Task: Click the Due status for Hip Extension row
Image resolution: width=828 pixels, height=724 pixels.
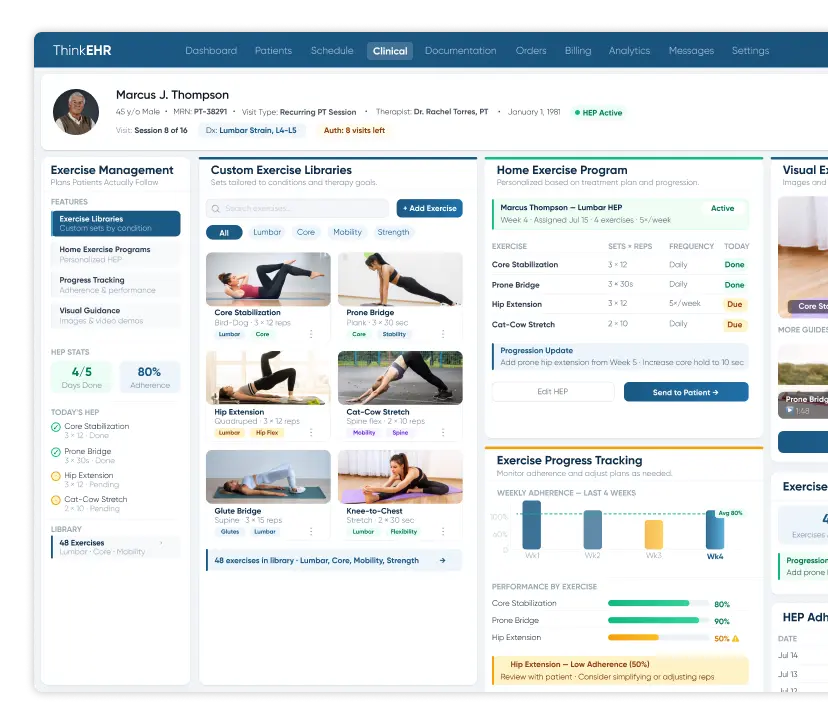Action: coord(735,304)
